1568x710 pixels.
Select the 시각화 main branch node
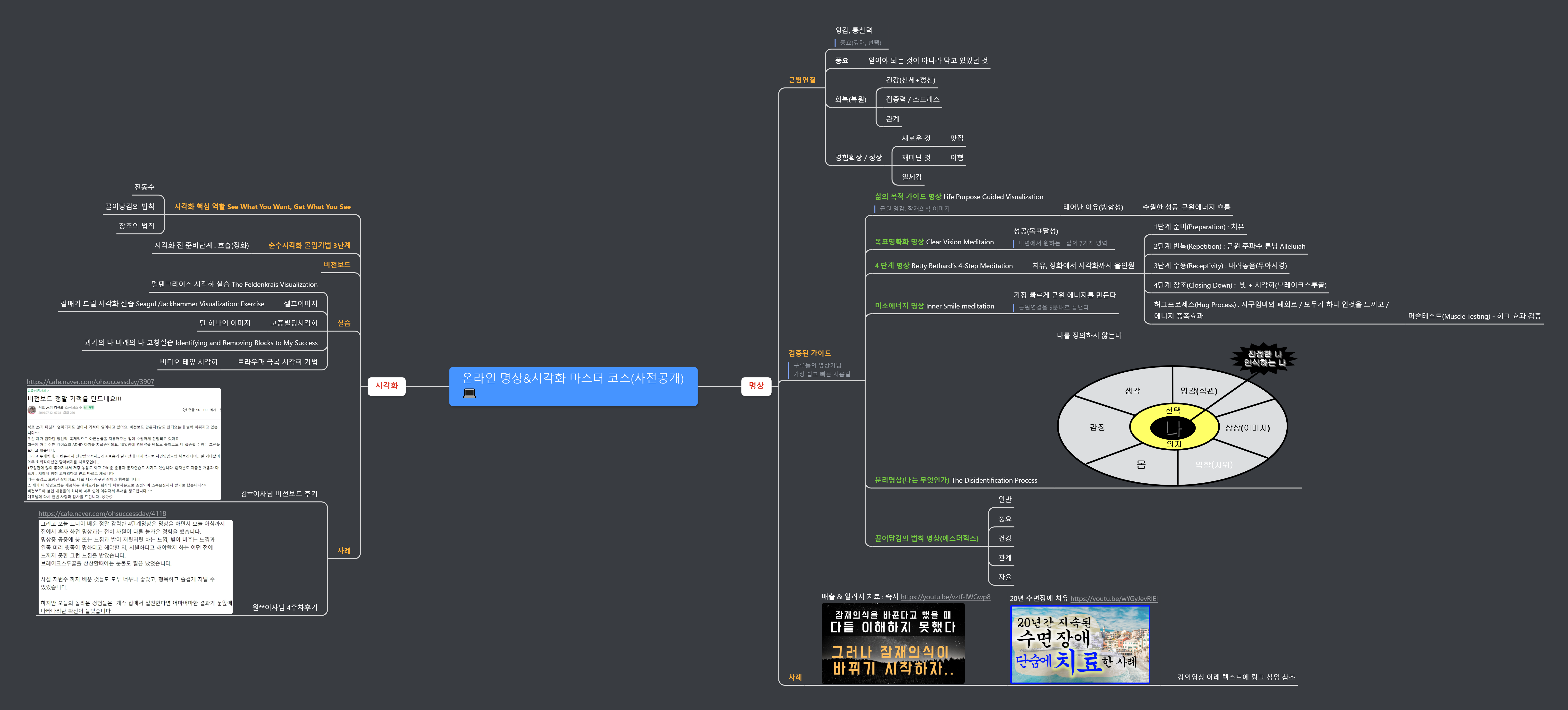pos(387,385)
